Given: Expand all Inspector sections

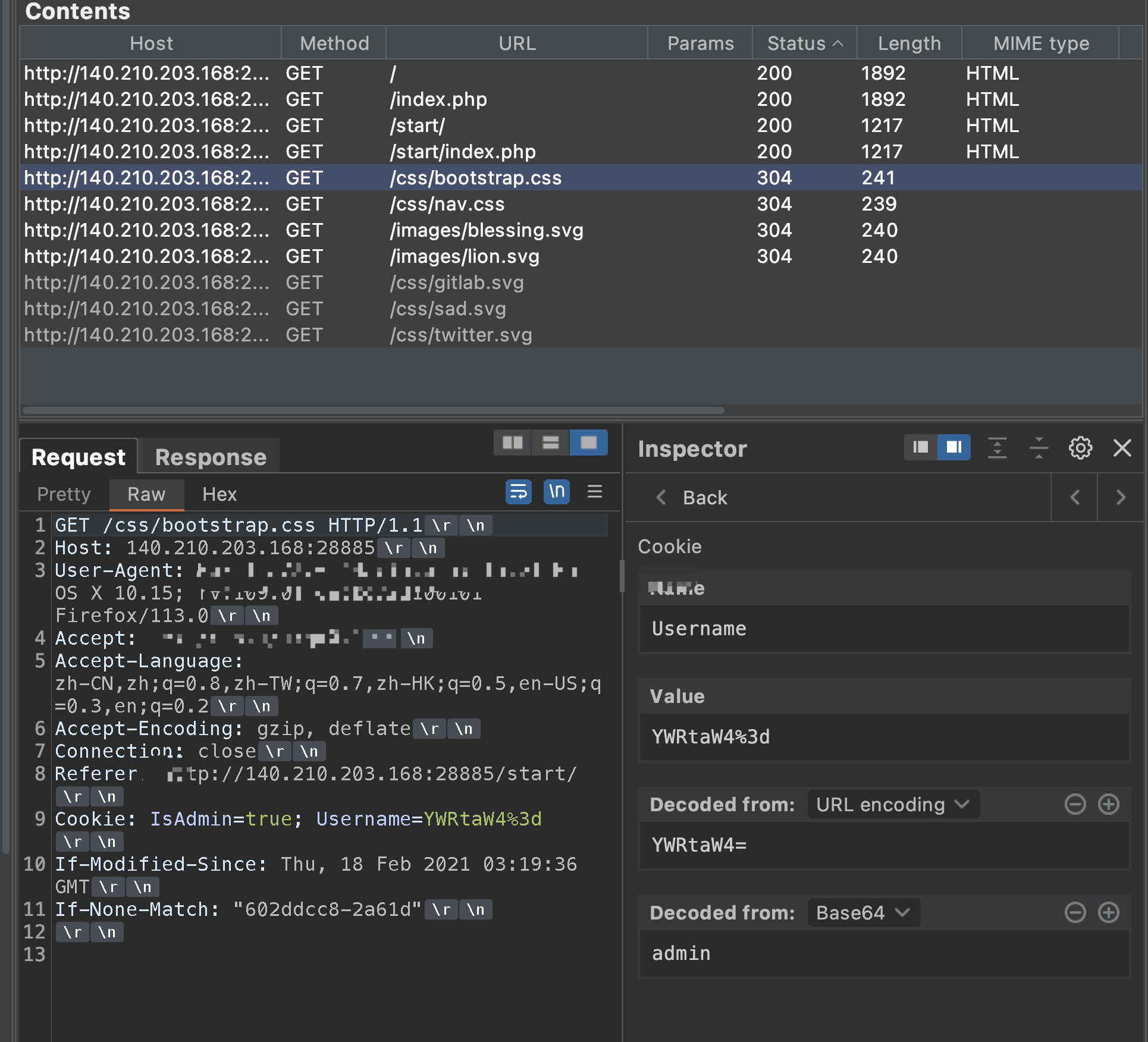Looking at the screenshot, I should coord(997,447).
